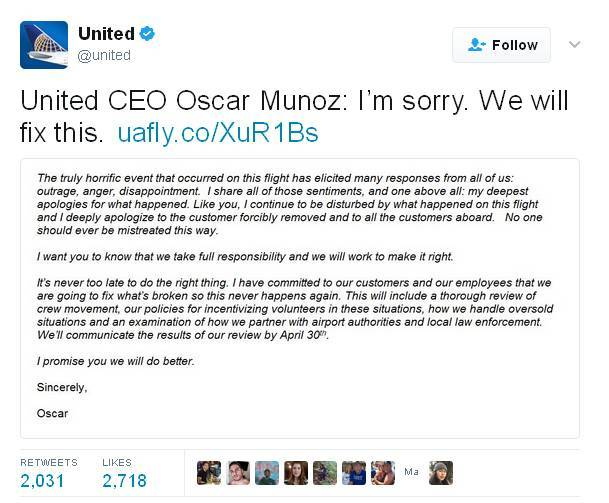
Task: Click the United display name
Action: pyautogui.click(x=106, y=34)
